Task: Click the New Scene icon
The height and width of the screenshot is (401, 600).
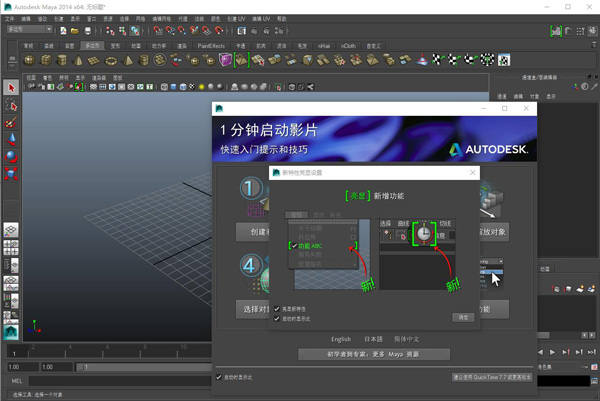Action: point(63,31)
